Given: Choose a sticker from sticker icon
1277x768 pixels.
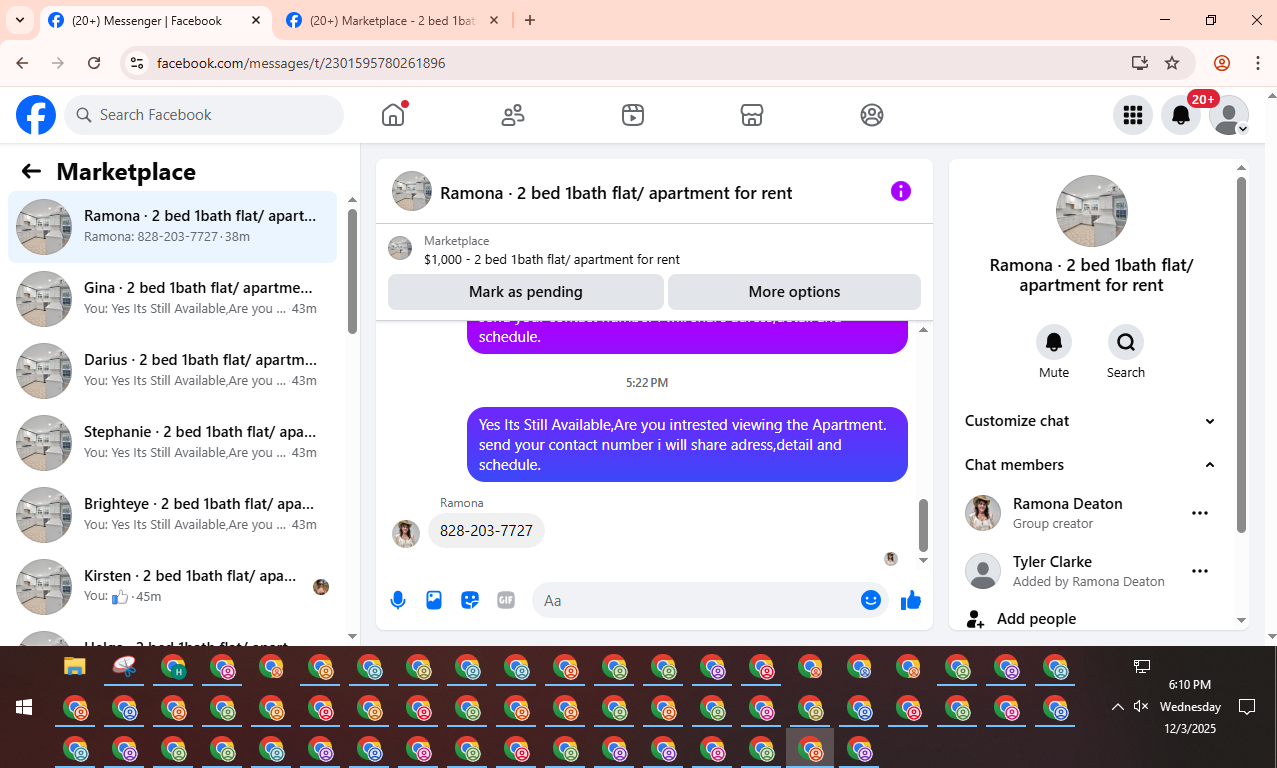Looking at the screenshot, I should (470, 600).
